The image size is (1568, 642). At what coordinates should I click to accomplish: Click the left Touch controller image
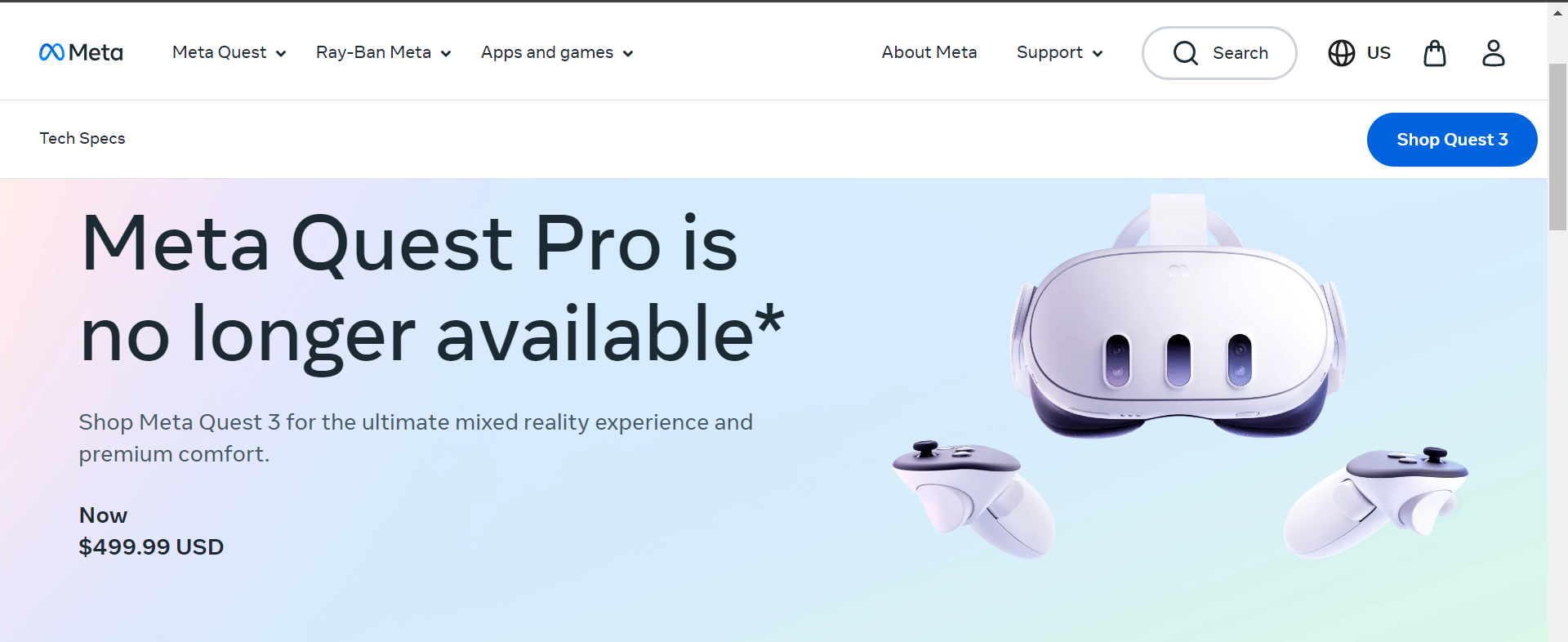[973, 499]
